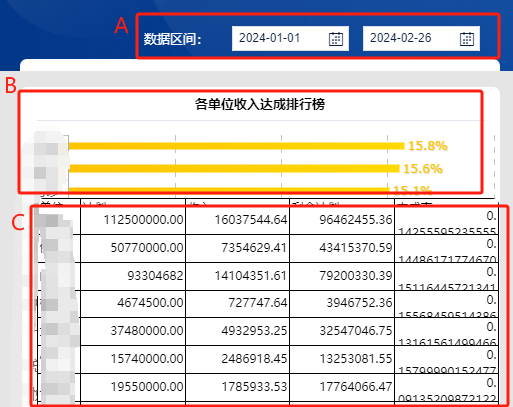Select cell with value 14104351.61
The width and height of the screenshot is (513, 407).
pyautogui.click(x=238, y=276)
